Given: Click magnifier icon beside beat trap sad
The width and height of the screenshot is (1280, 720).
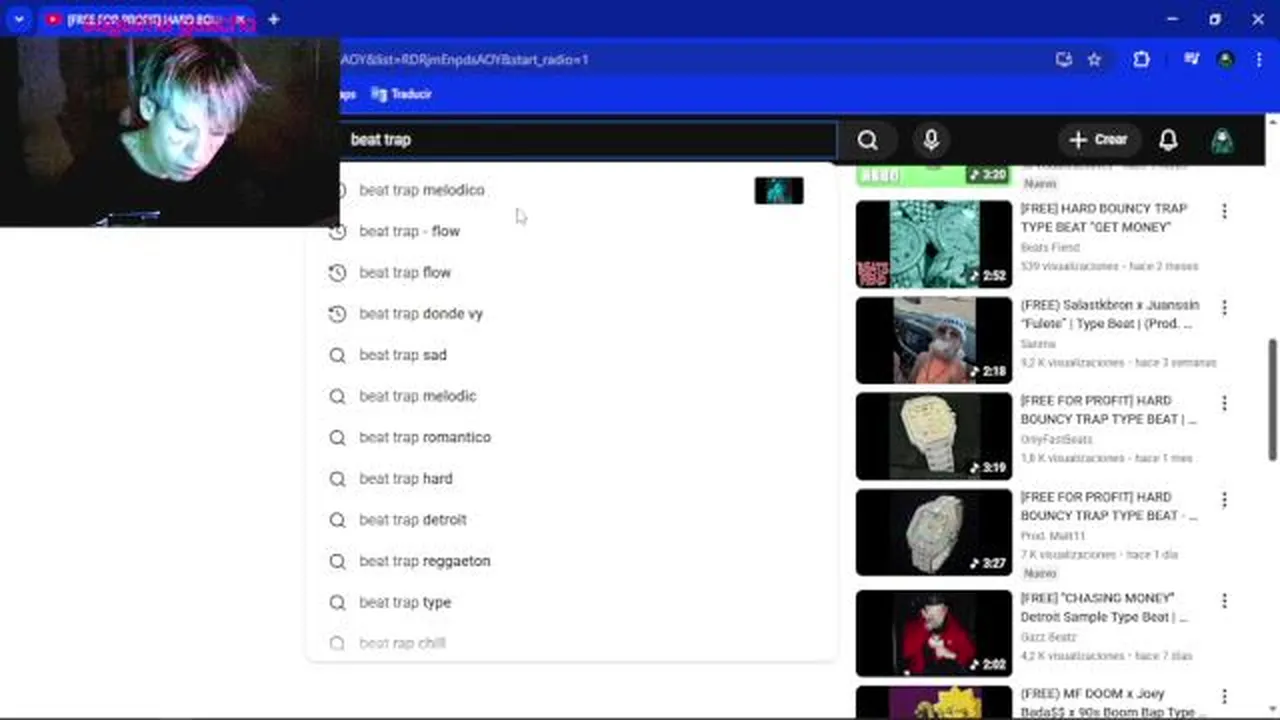Looking at the screenshot, I should pyautogui.click(x=337, y=355).
